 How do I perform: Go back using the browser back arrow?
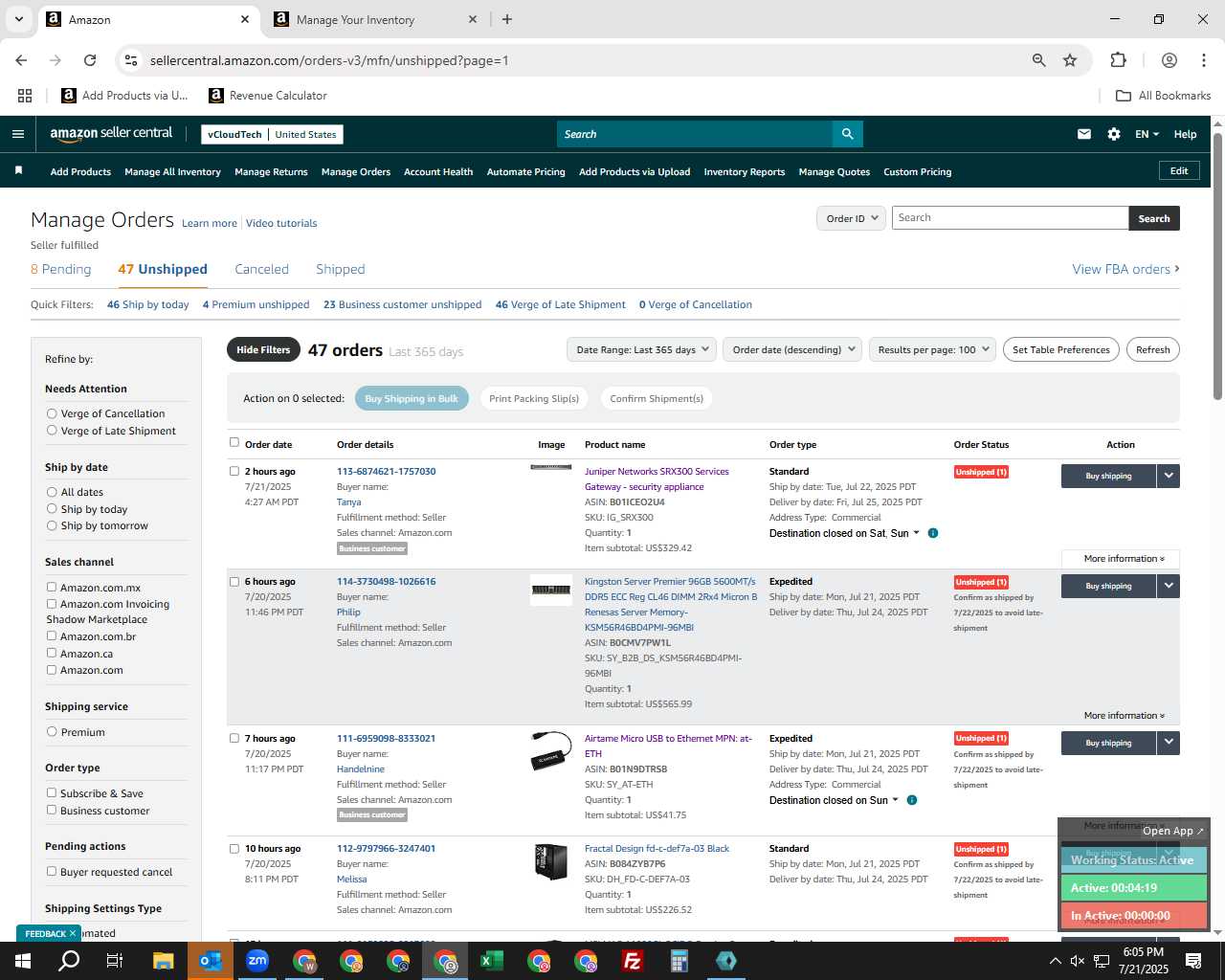21,60
